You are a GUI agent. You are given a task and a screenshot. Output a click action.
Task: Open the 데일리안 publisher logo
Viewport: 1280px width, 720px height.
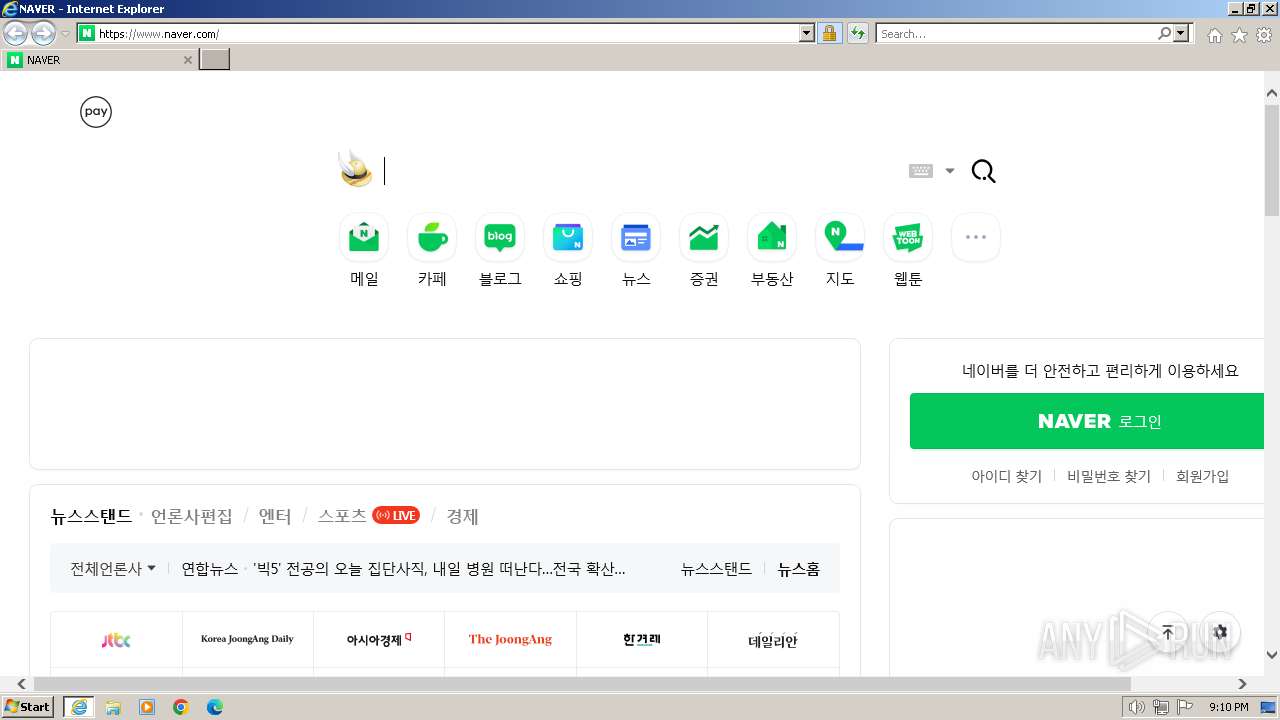click(773, 640)
